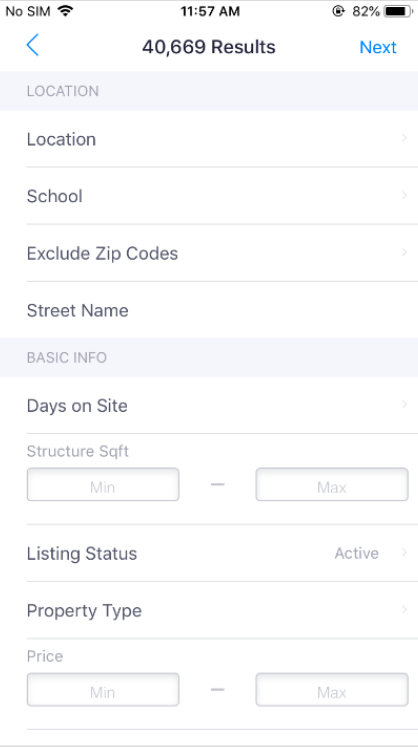Focus the Structure Sqft Min field
The height and width of the screenshot is (747, 418).
point(103,485)
